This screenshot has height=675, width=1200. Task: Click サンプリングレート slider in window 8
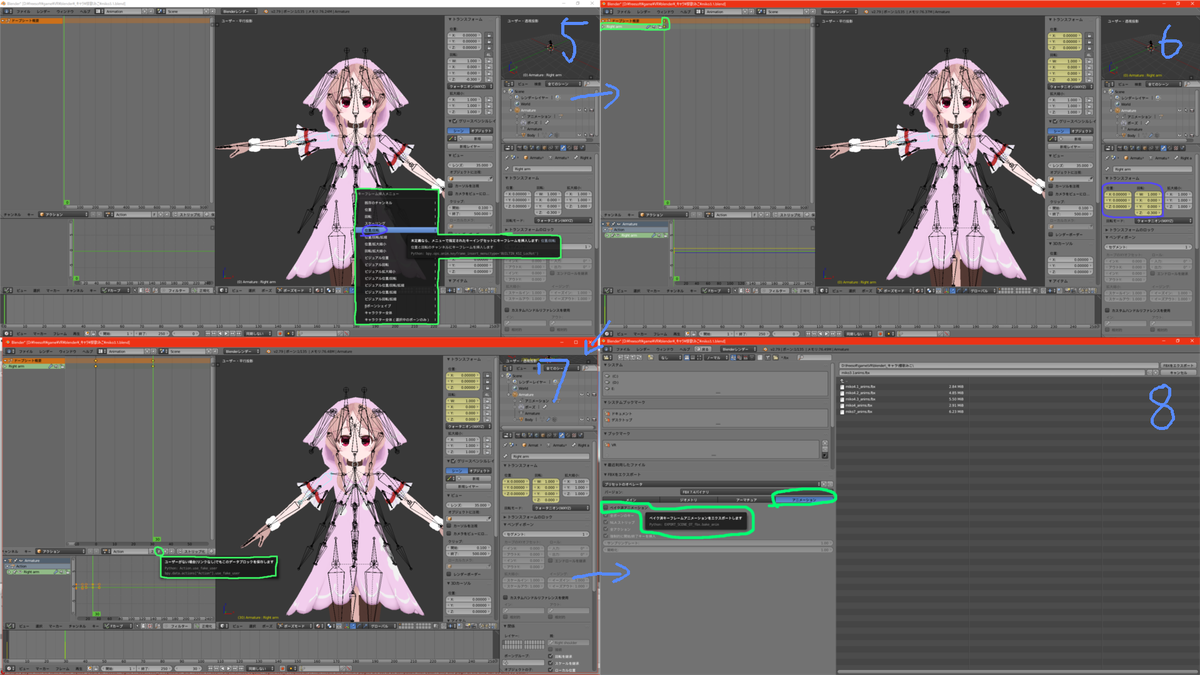click(718, 543)
